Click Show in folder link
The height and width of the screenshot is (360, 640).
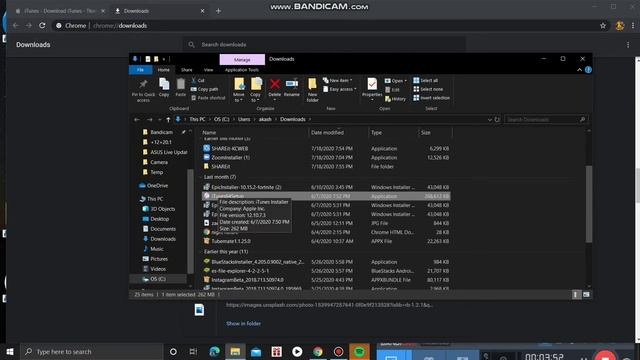243,323
